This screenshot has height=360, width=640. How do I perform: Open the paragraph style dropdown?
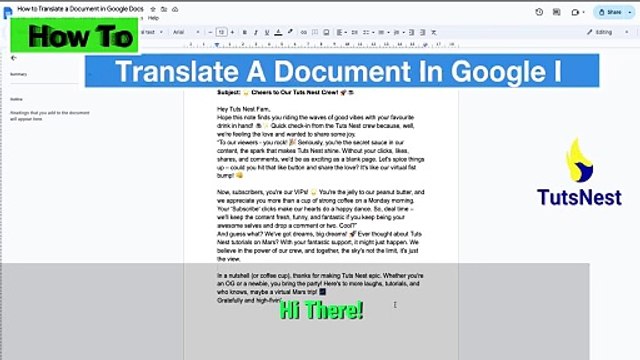coord(151,32)
